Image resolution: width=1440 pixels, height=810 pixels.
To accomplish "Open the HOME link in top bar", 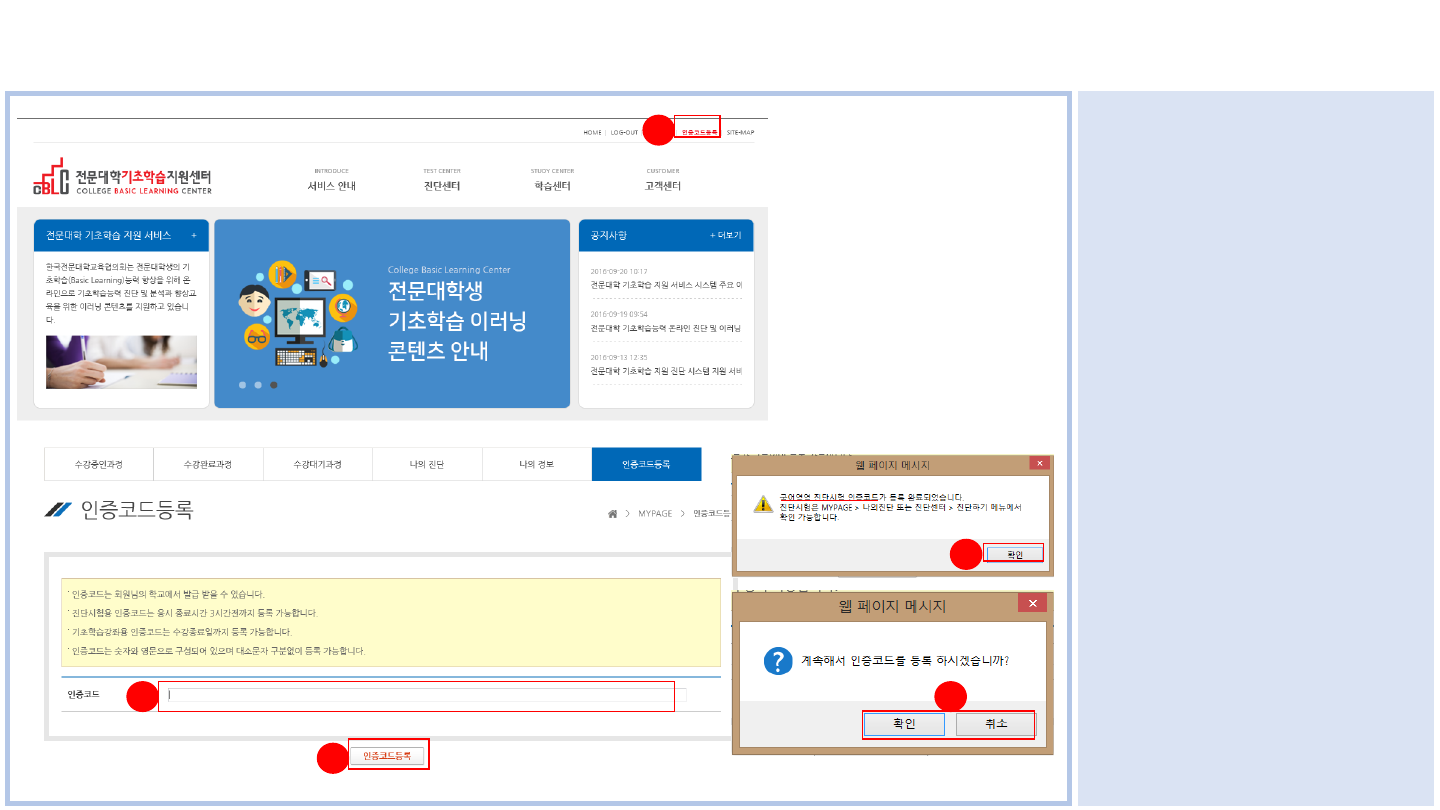I will 593,132.
